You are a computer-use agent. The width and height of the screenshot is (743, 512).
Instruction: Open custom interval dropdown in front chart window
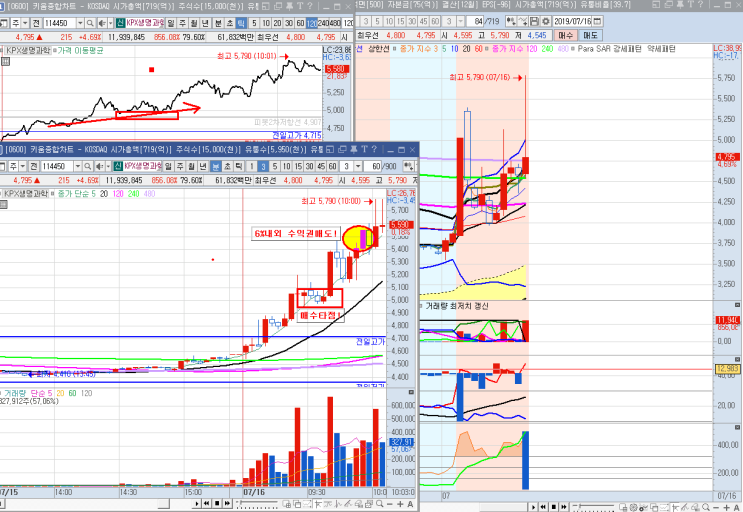[358, 166]
